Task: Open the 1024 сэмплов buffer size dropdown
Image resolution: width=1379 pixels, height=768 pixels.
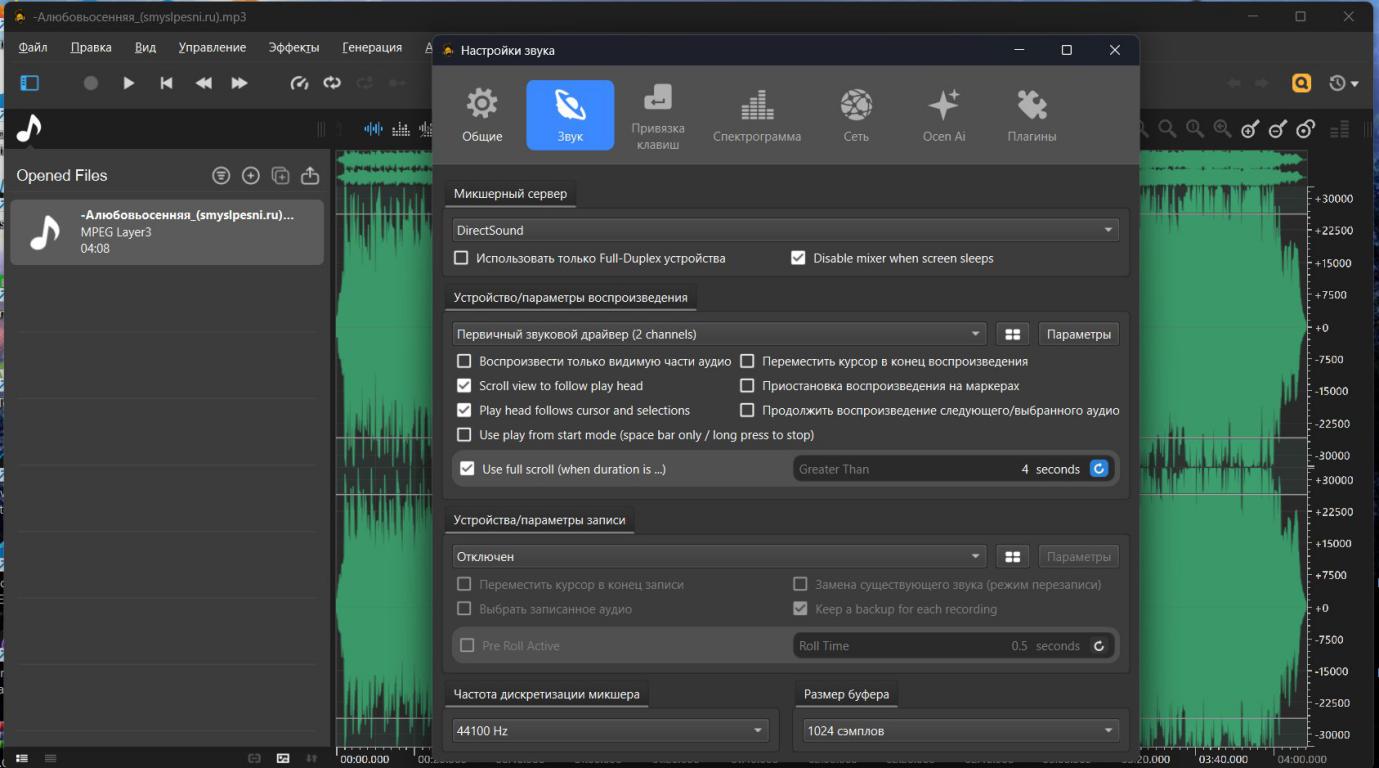Action: pyautogui.click(x=960, y=731)
